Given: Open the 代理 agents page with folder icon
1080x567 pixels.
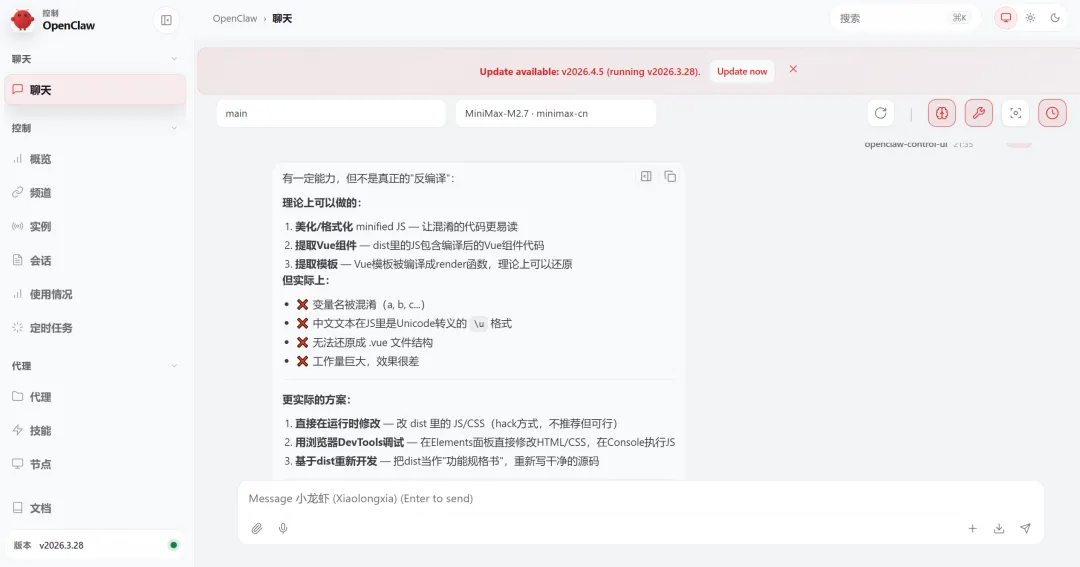Looking at the screenshot, I should (95, 397).
